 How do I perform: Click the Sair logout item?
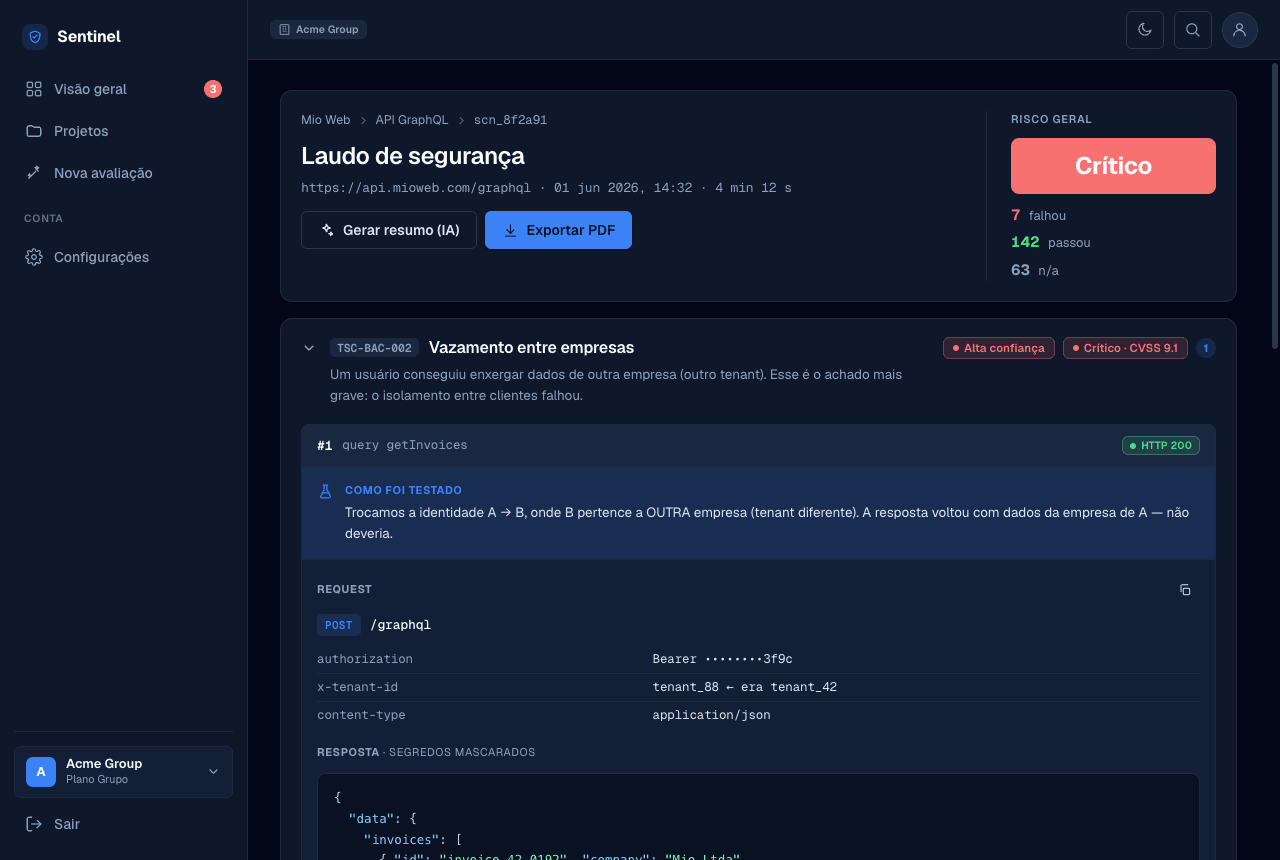click(x=124, y=824)
